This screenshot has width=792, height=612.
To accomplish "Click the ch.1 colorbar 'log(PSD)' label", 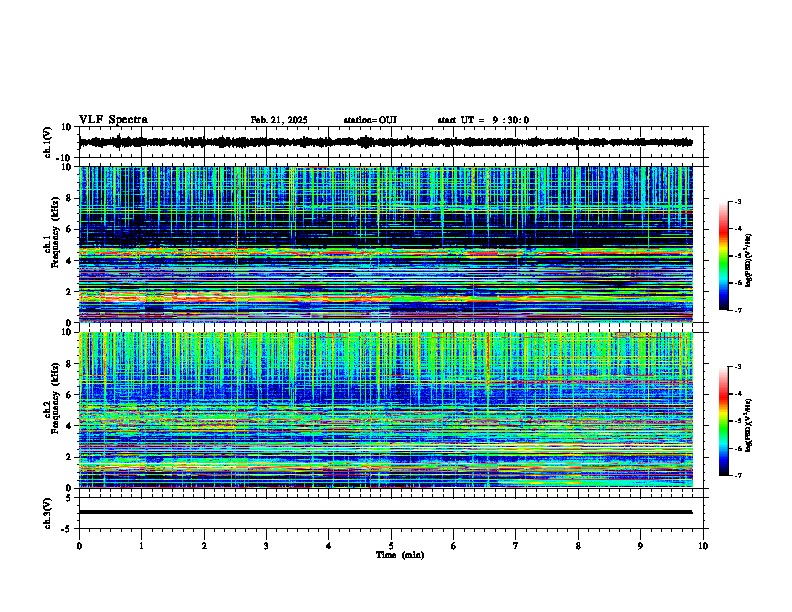I will coord(749,261).
